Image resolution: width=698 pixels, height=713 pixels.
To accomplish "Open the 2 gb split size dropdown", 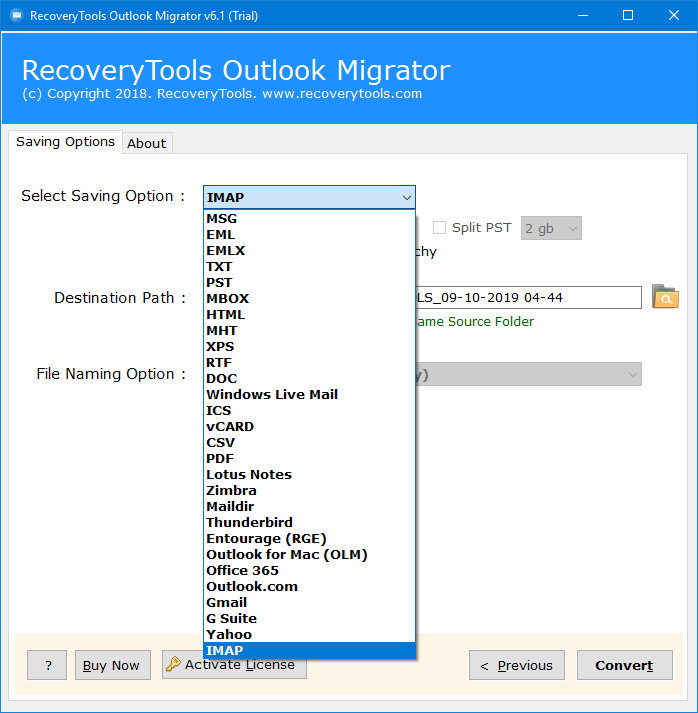I will 551,228.
